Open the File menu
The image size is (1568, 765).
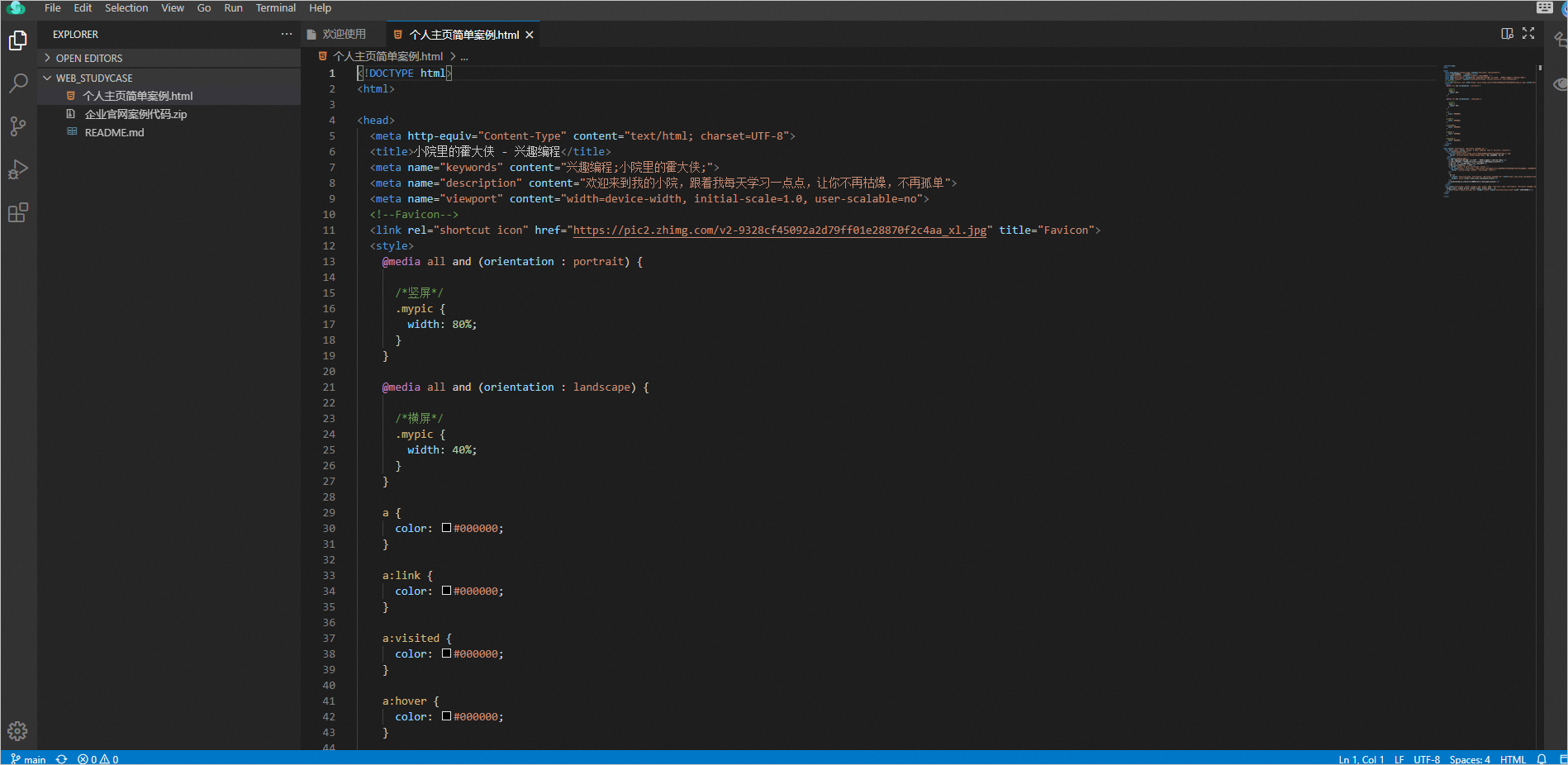(x=53, y=8)
